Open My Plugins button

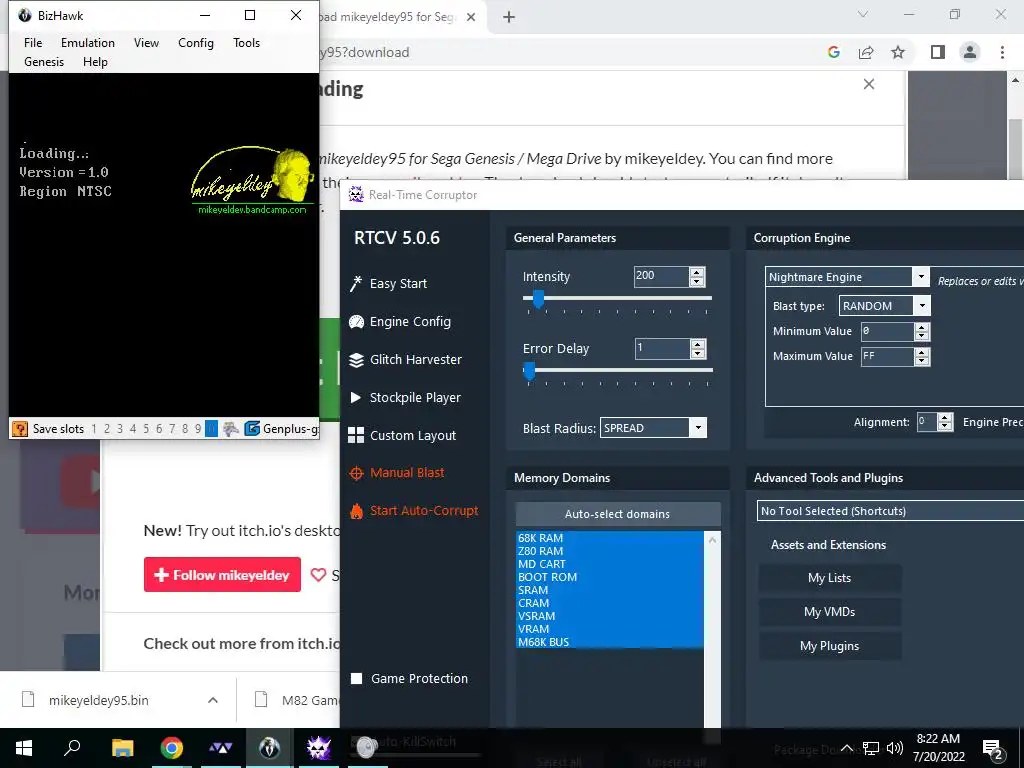tap(829, 646)
